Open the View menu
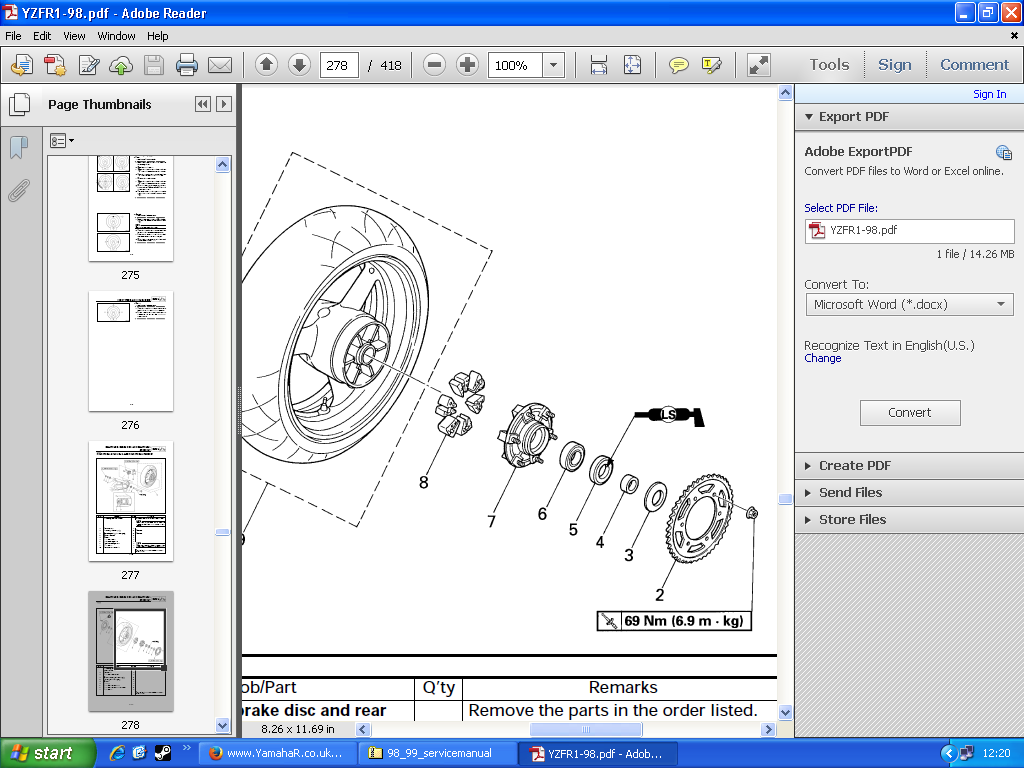Image resolution: width=1024 pixels, height=768 pixels. click(74, 36)
